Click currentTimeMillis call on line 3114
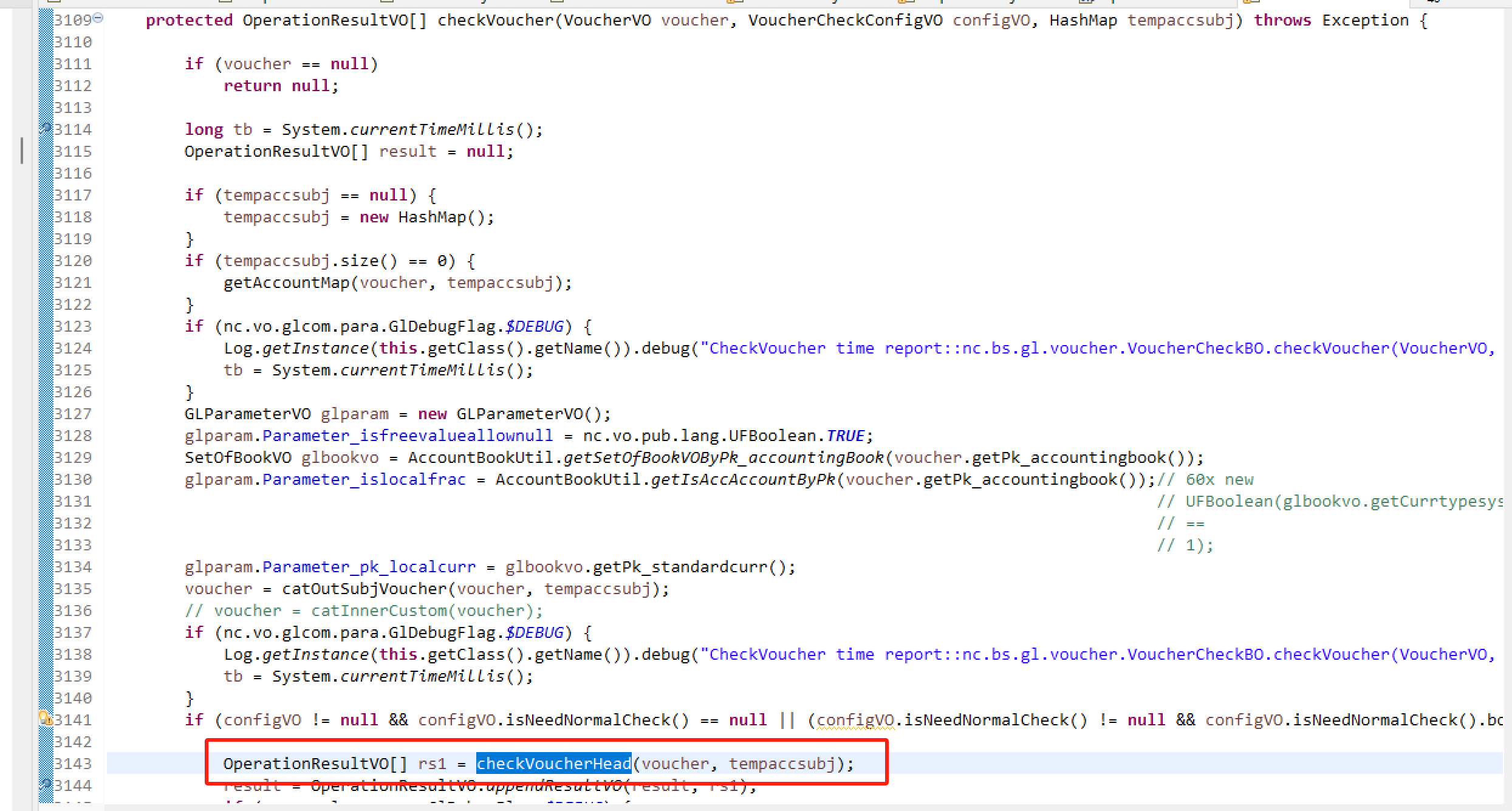Viewport: 1512px width, 811px height. click(432, 129)
